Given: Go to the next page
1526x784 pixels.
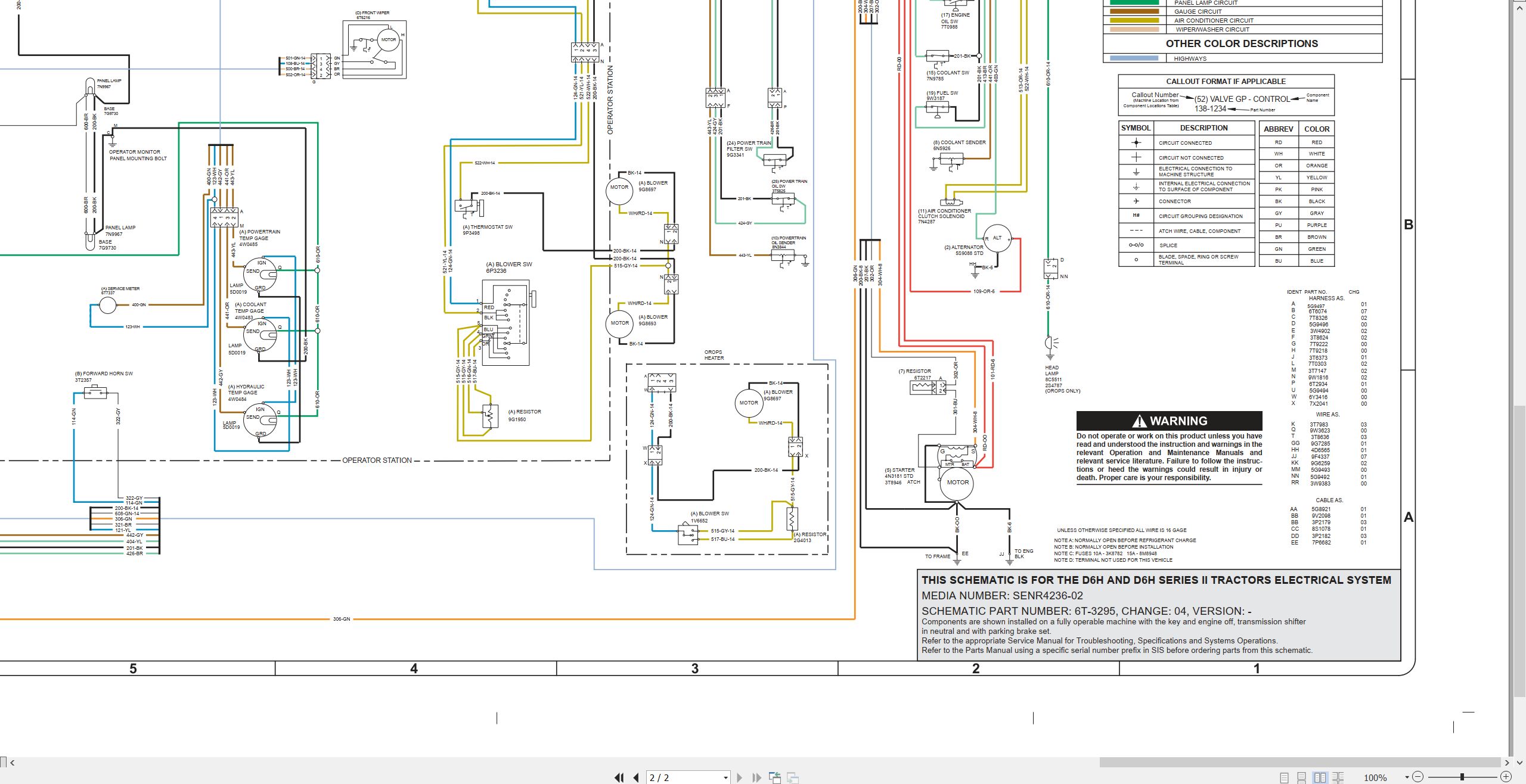Looking at the screenshot, I should point(740,777).
